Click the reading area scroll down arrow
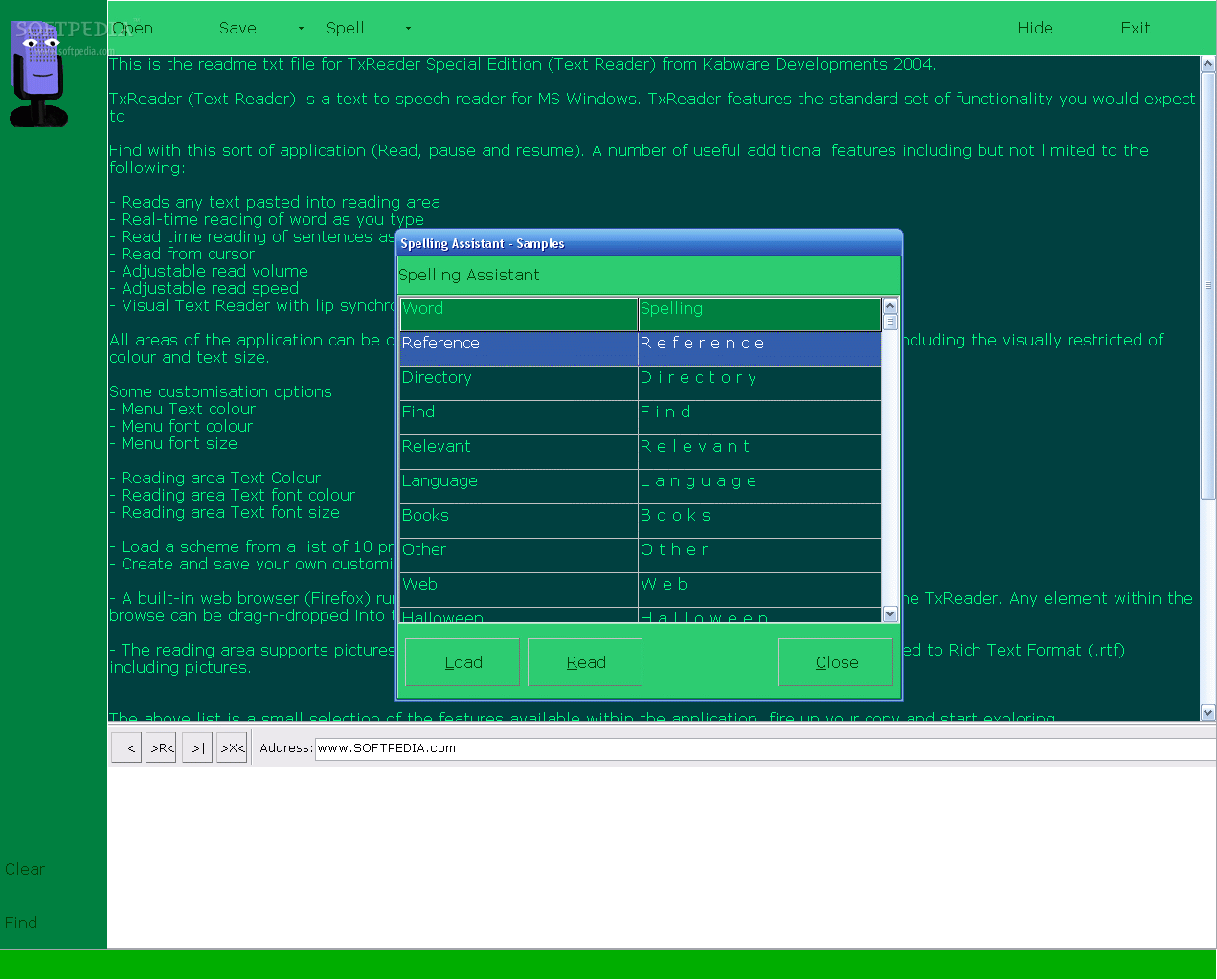 (1208, 712)
